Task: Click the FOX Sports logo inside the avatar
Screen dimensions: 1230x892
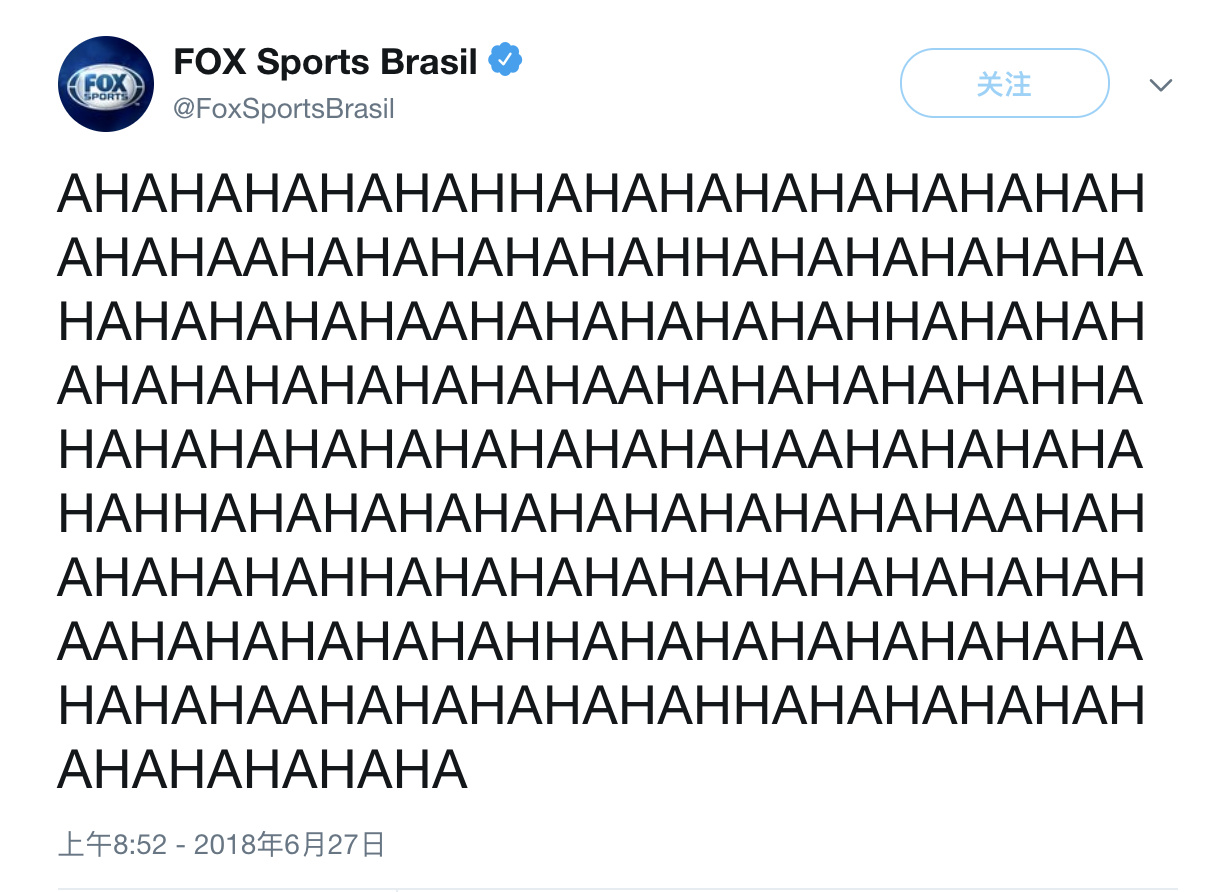Action: coord(106,84)
